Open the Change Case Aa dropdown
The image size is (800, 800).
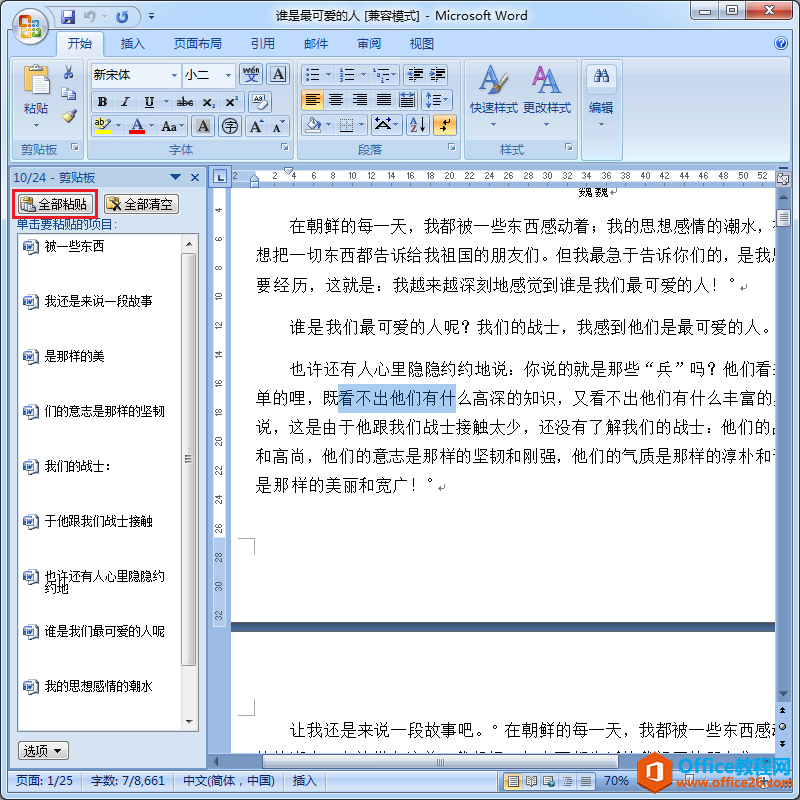pos(172,126)
